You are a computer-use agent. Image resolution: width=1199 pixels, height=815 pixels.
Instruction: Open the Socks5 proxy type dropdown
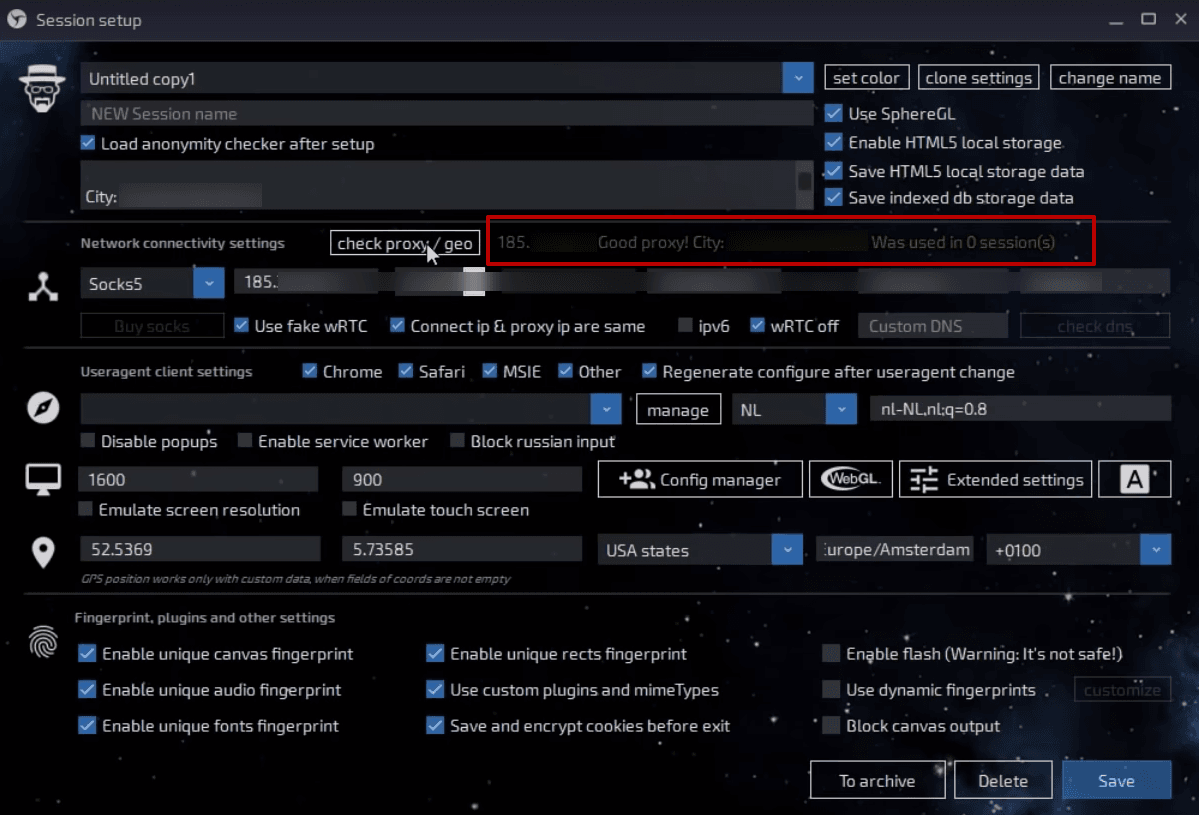[x=209, y=284]
